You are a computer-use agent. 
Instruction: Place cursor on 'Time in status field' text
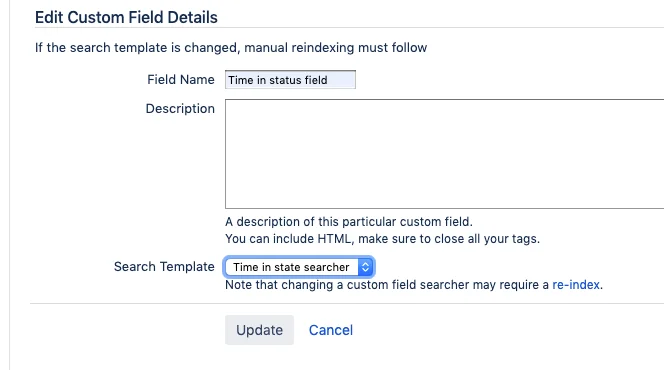(278, 80)
